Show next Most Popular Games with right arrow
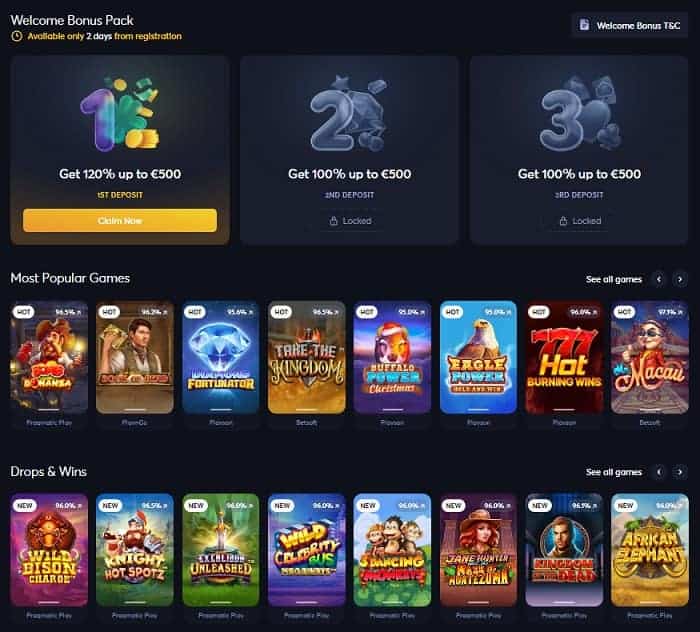 pos(680,279)
